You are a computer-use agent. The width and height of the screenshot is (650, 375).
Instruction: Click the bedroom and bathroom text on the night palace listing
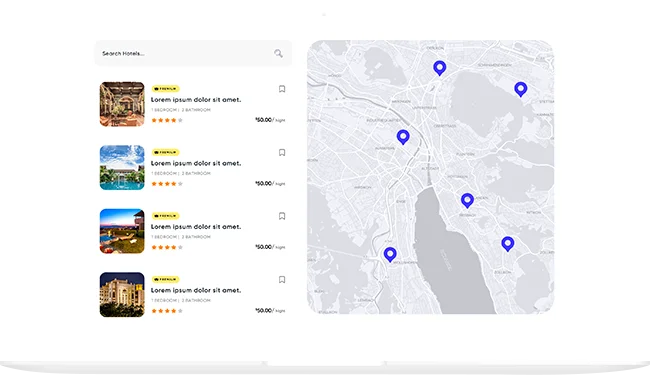181,300
